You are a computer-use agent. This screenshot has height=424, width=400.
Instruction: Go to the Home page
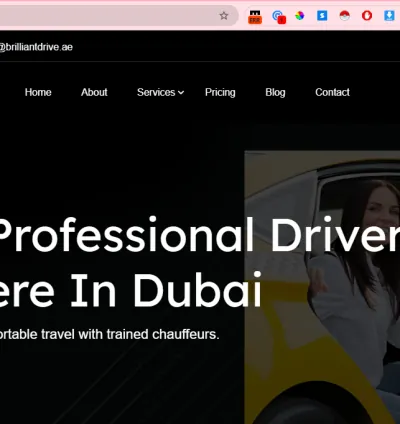(38, 92)
